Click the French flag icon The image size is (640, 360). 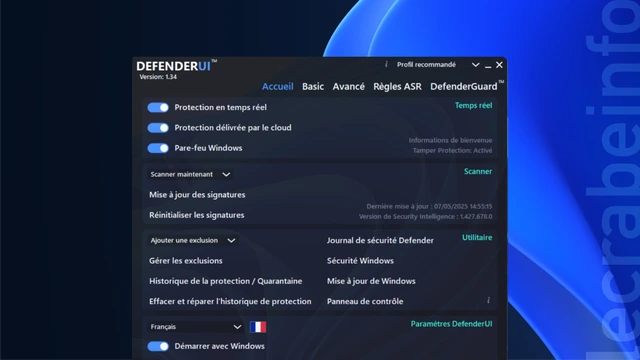(x=258, y=327)
